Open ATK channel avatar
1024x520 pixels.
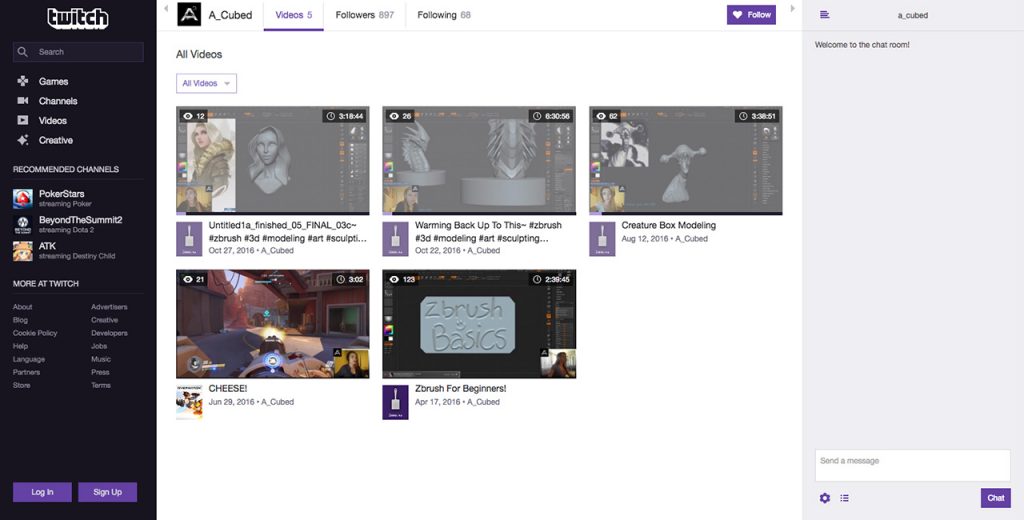coord(23,251)
